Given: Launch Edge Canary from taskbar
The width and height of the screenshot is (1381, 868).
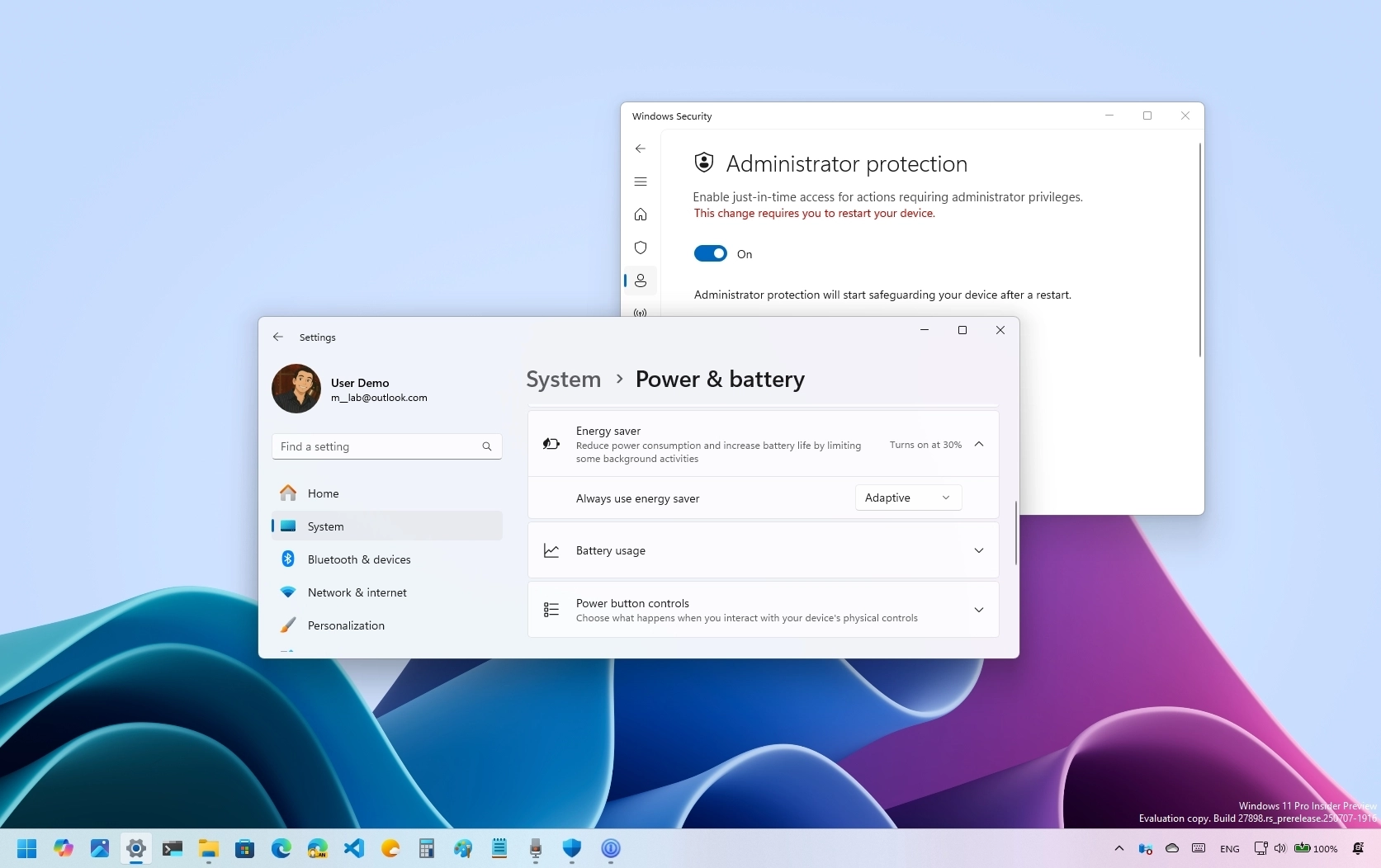Looking at the screenshot, I should (318, 848).
